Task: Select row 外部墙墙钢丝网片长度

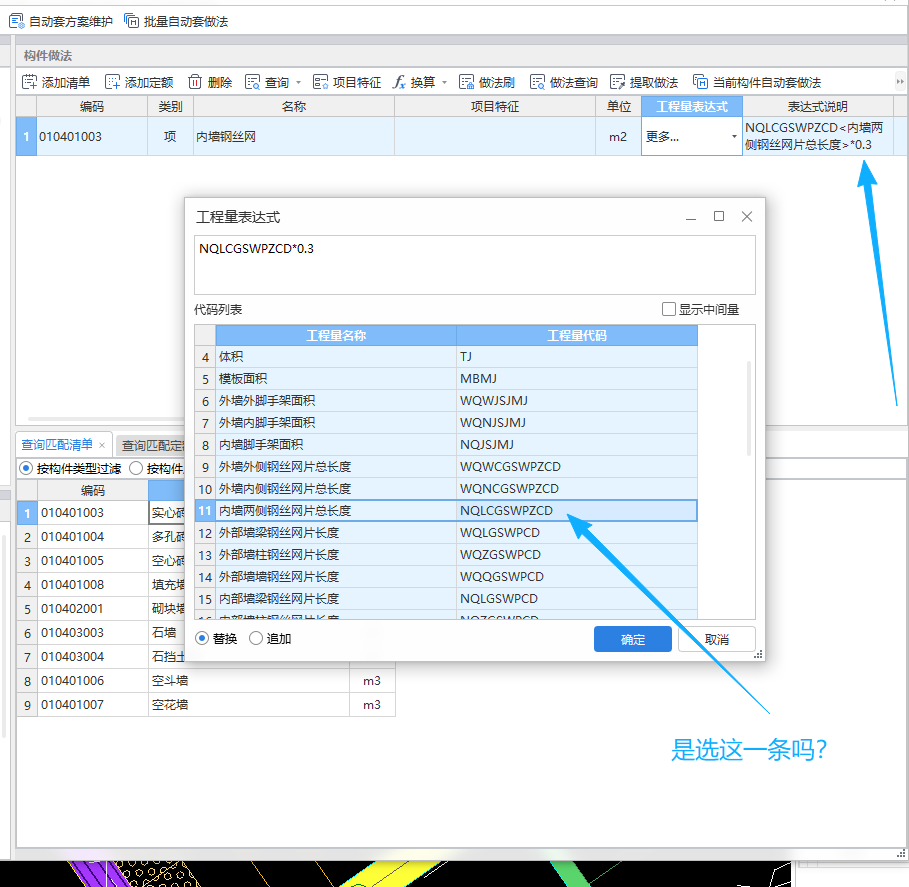Action: 446,577
